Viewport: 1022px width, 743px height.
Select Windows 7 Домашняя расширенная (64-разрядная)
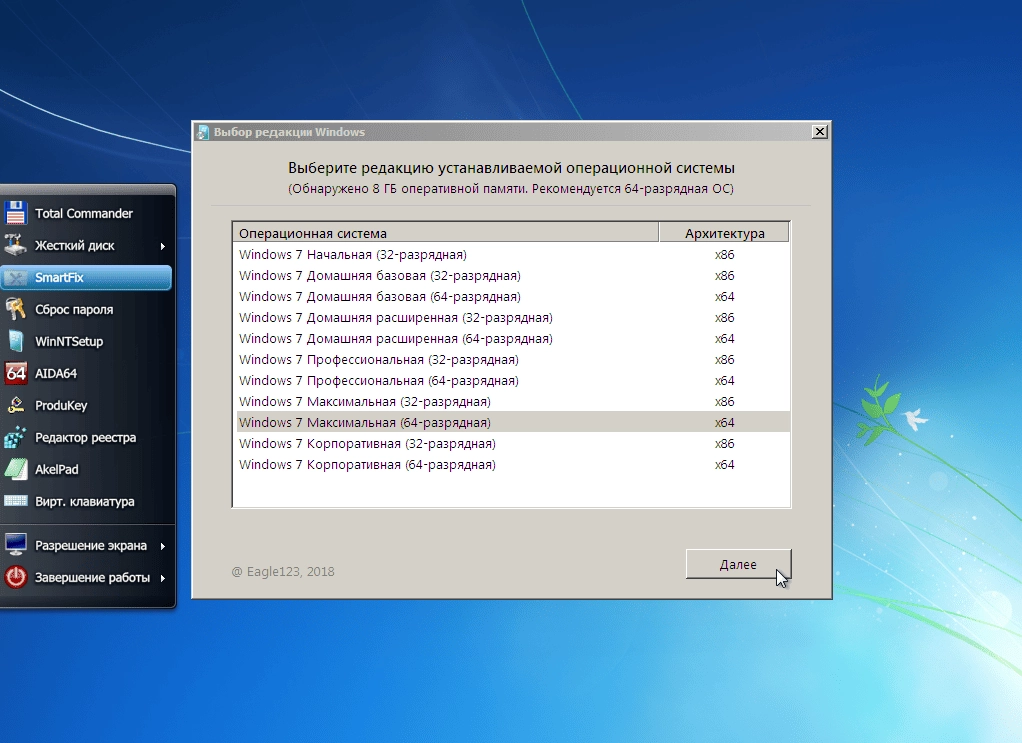pyautogui.click(x=513, y=338)
